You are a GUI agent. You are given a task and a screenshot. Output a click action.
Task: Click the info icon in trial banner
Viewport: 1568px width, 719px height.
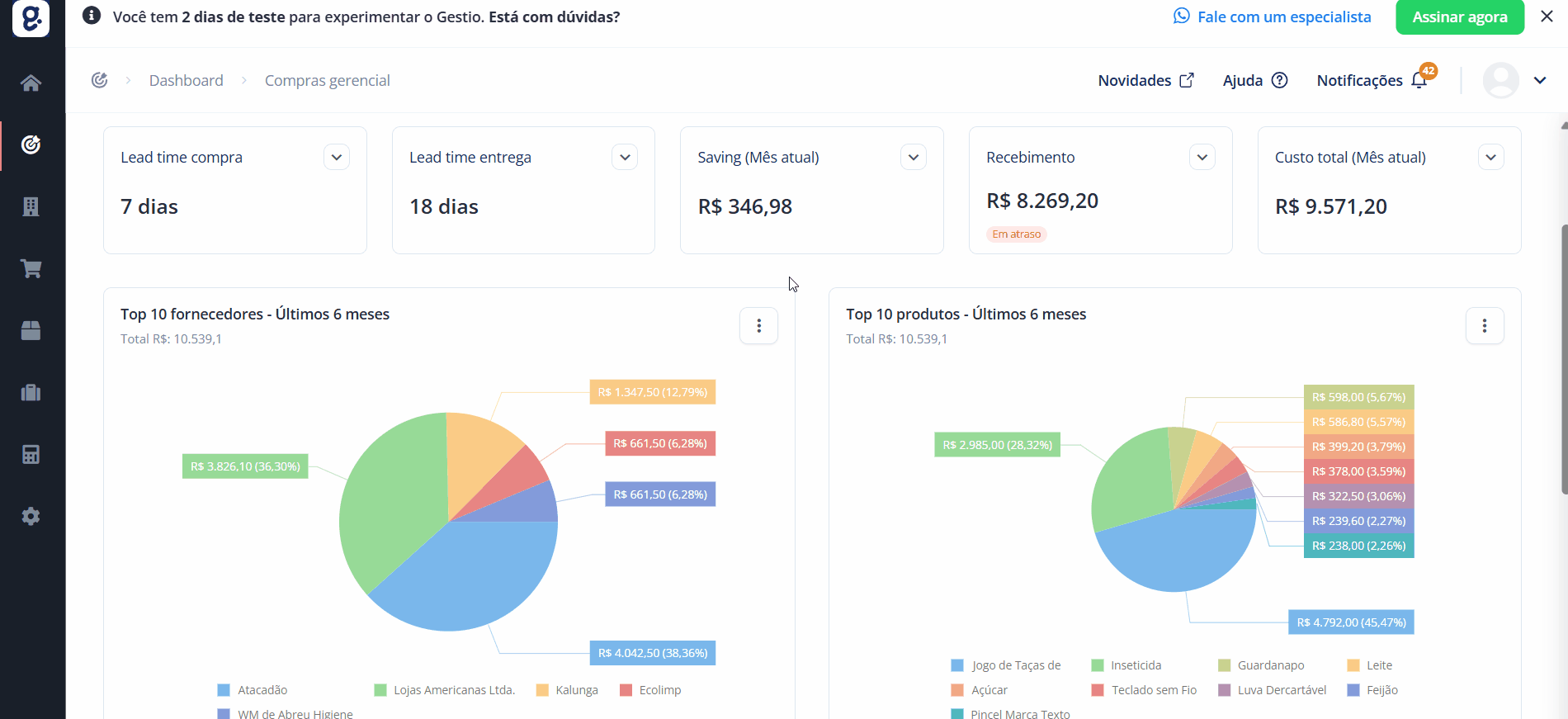[92, 16]
